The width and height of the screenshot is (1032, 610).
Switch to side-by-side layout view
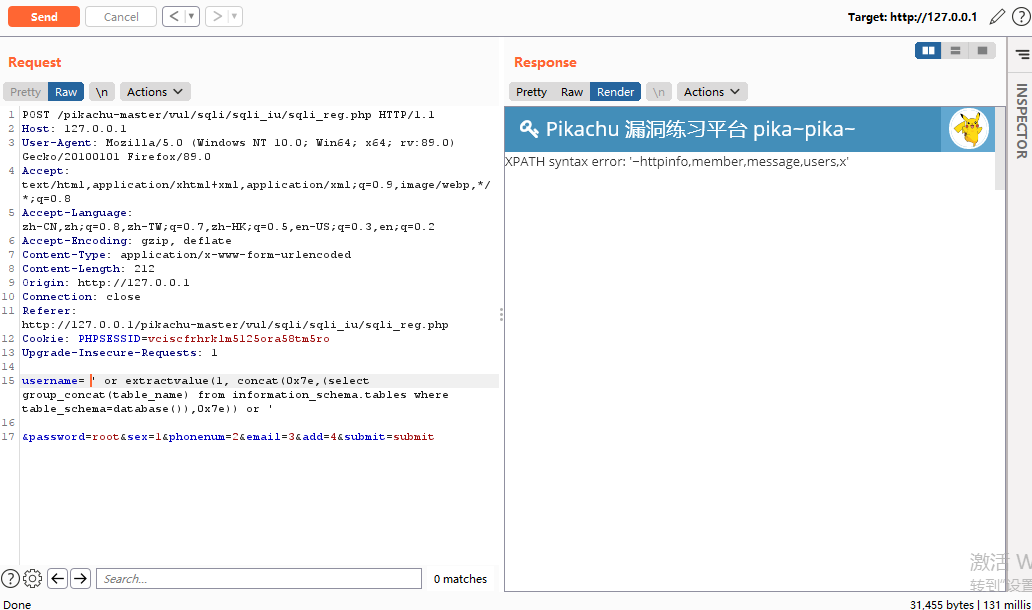click(x=929, y=51)
